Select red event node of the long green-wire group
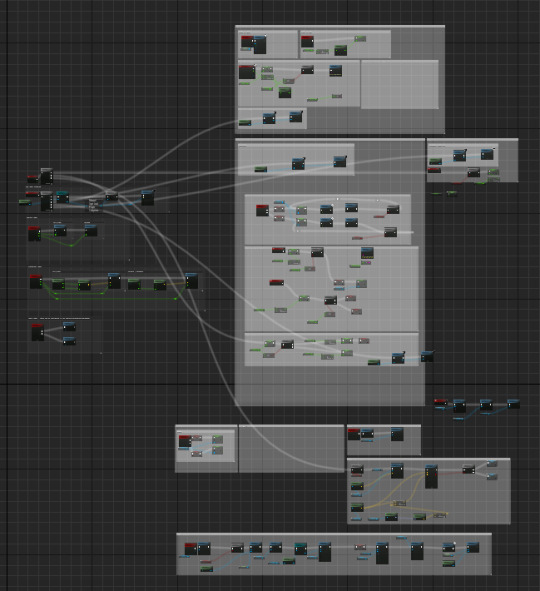540x591 pixels. 36,282
